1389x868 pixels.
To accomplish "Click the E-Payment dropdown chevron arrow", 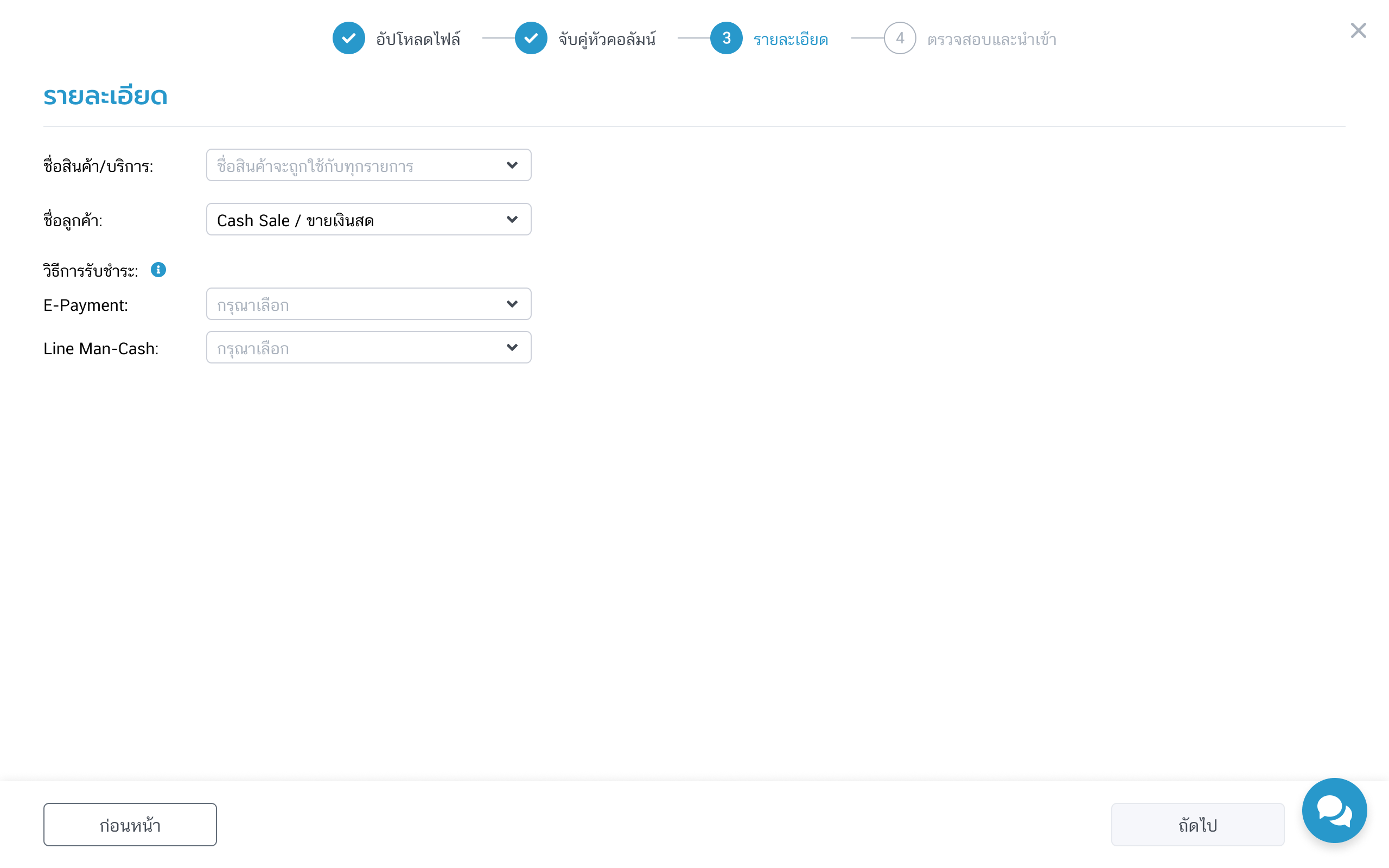I will [512, 304].
